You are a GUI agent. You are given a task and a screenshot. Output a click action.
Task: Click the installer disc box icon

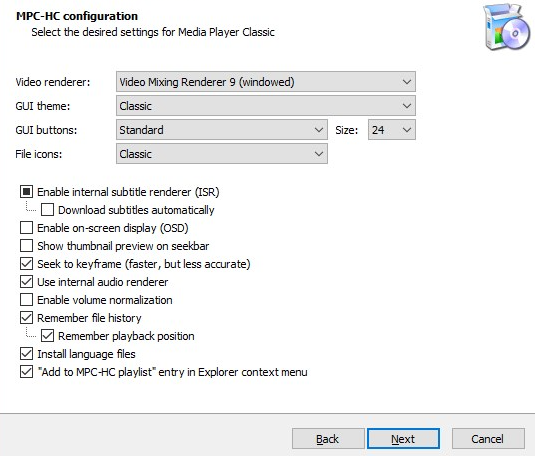coord(506,27)
